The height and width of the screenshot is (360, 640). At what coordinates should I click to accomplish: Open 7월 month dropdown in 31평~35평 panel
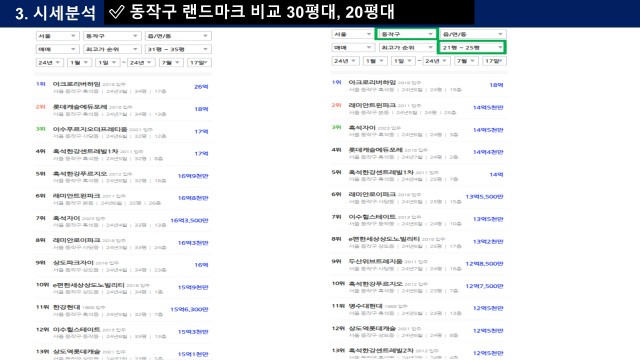[171, 62]
